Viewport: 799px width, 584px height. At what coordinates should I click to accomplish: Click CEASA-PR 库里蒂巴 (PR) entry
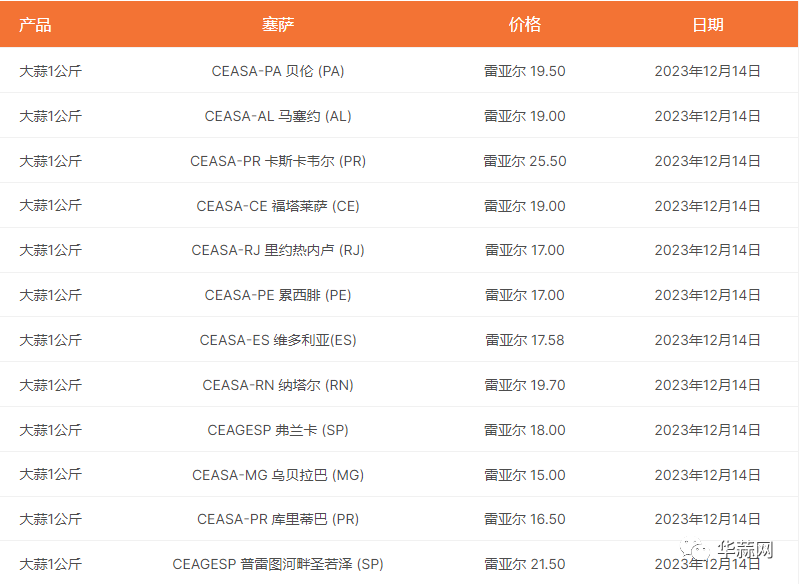click(278, 519)
